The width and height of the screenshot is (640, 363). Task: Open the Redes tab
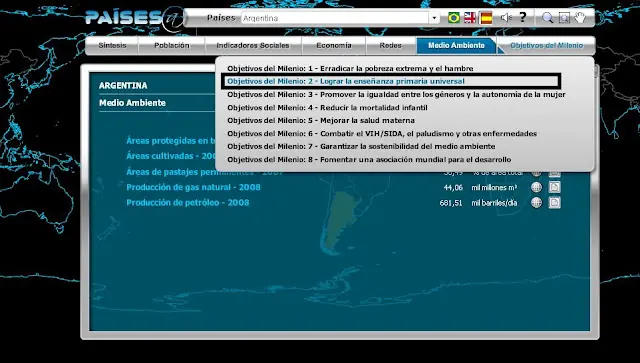tap(391, 45)
